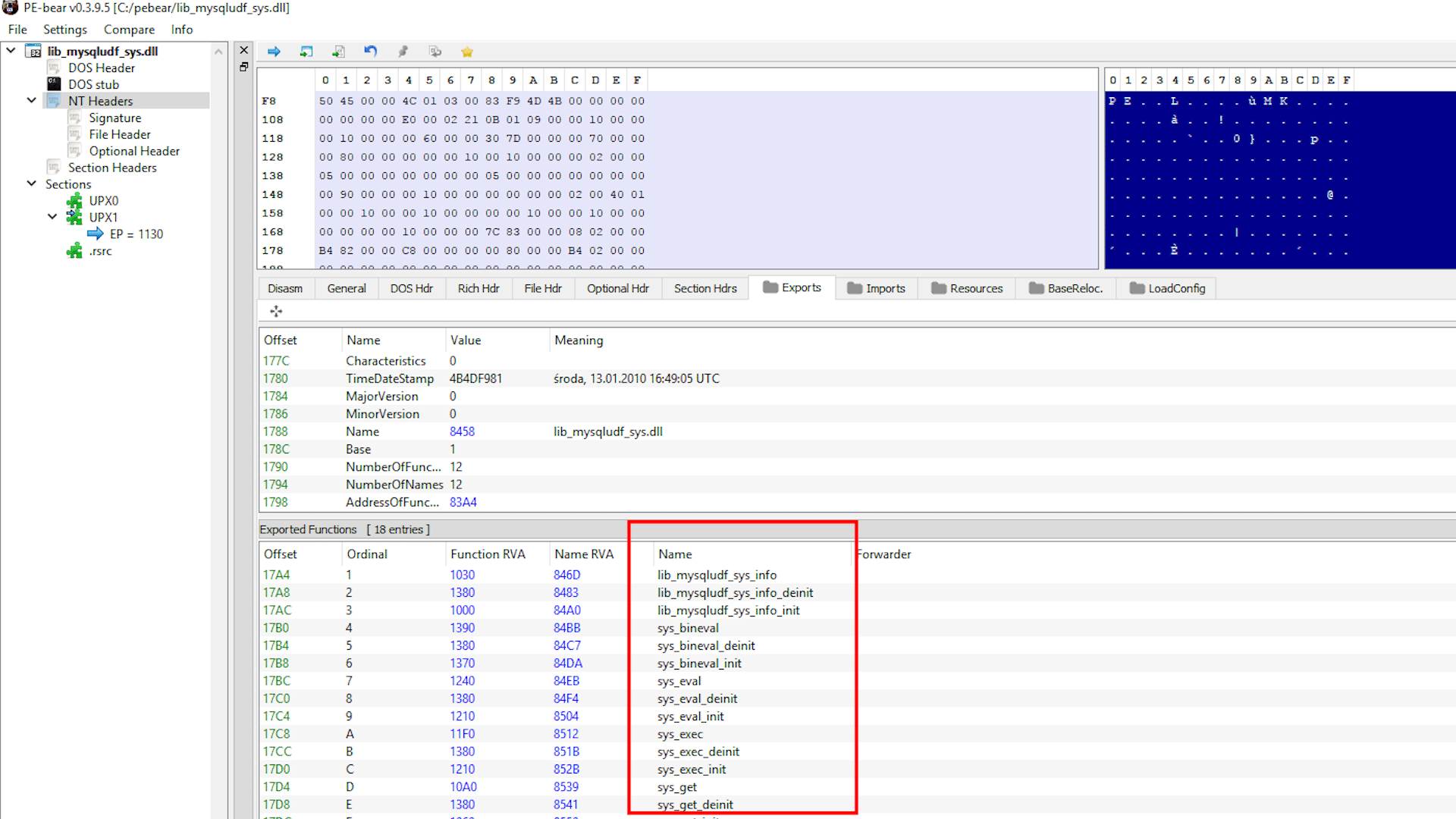Select File Header in the tree
The height and width of the screenshot is (819, 1456).
click(x=120, y=134)
